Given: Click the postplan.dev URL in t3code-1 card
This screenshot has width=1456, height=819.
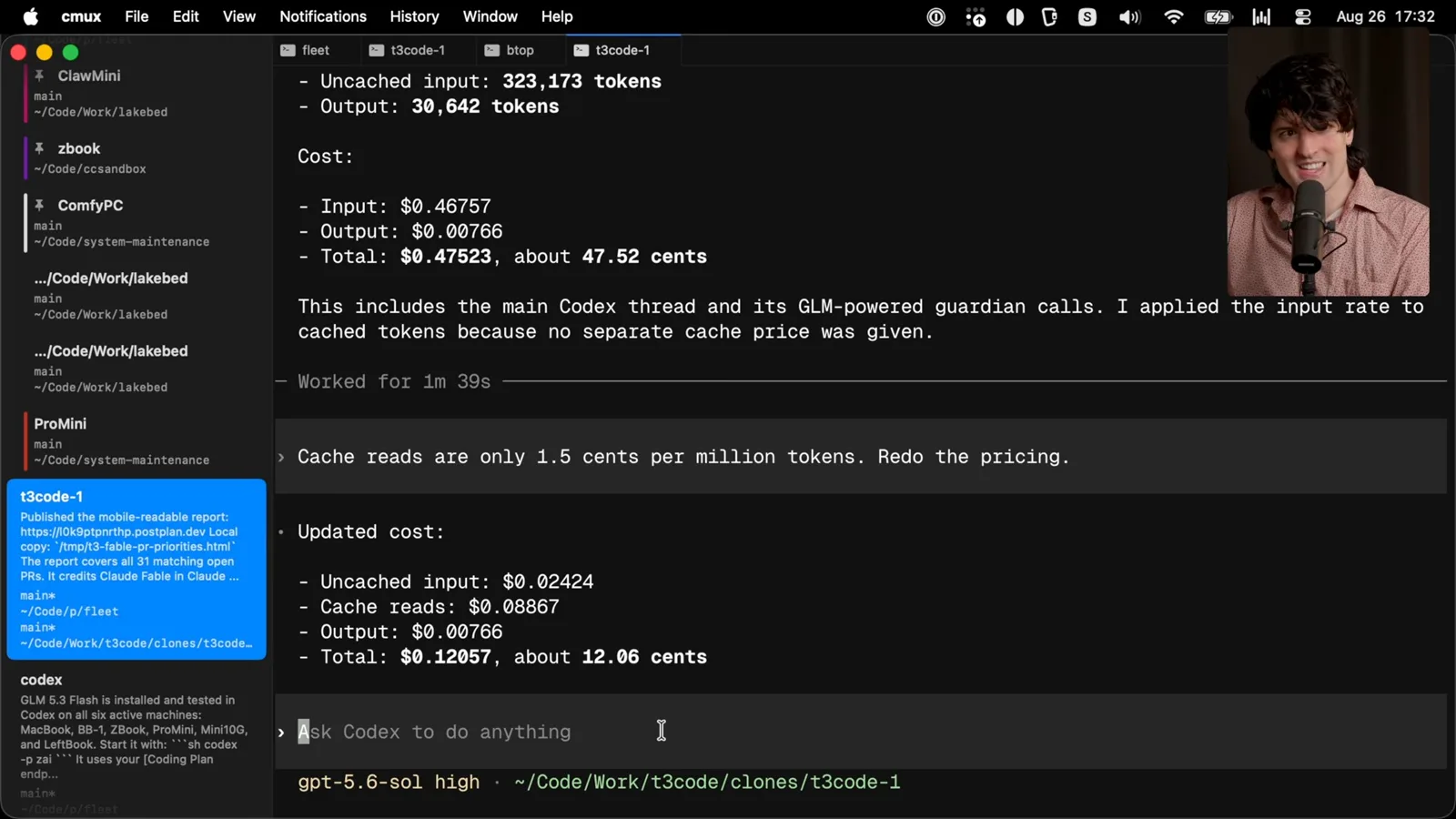Looking at the screenshot, I should (x=129, y=531).
